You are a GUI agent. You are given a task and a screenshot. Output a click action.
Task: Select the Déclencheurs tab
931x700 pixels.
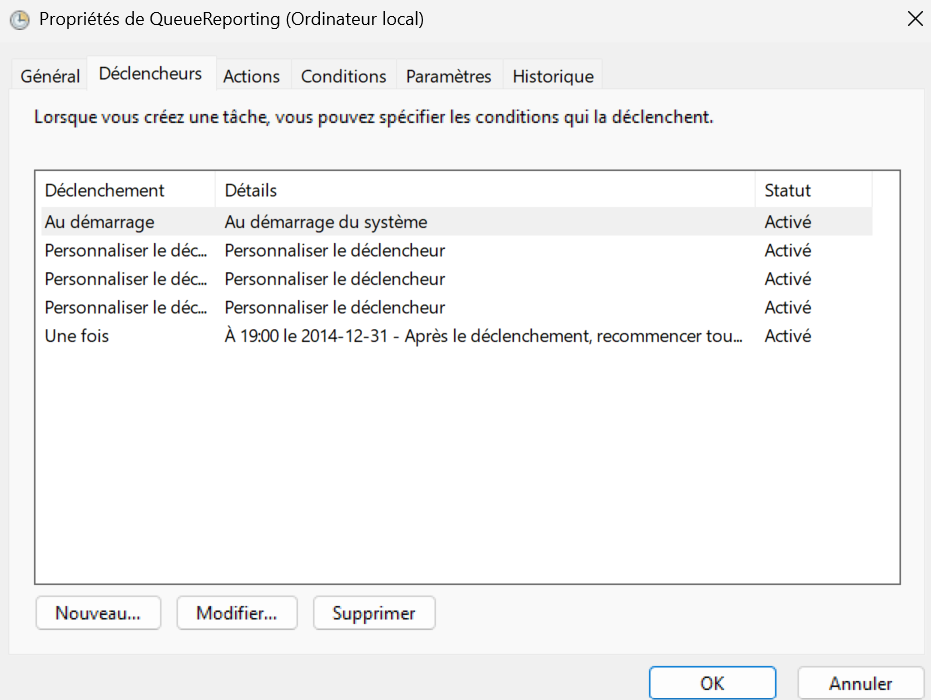click(x=150, y=74)
